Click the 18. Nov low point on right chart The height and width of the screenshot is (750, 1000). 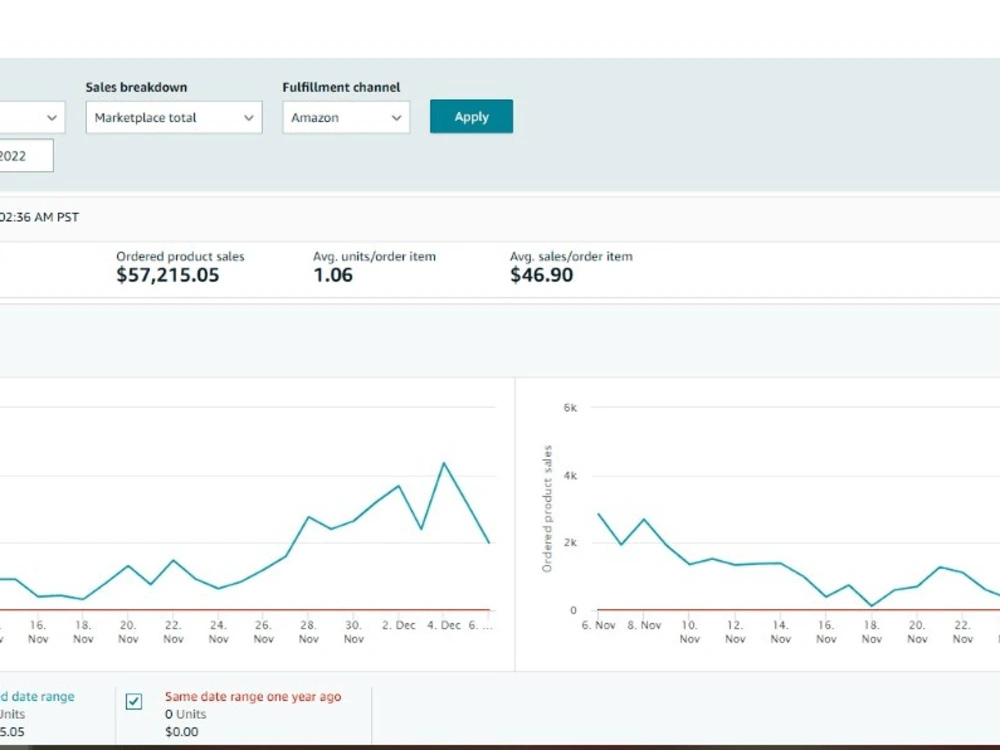(x=872, y=605)
